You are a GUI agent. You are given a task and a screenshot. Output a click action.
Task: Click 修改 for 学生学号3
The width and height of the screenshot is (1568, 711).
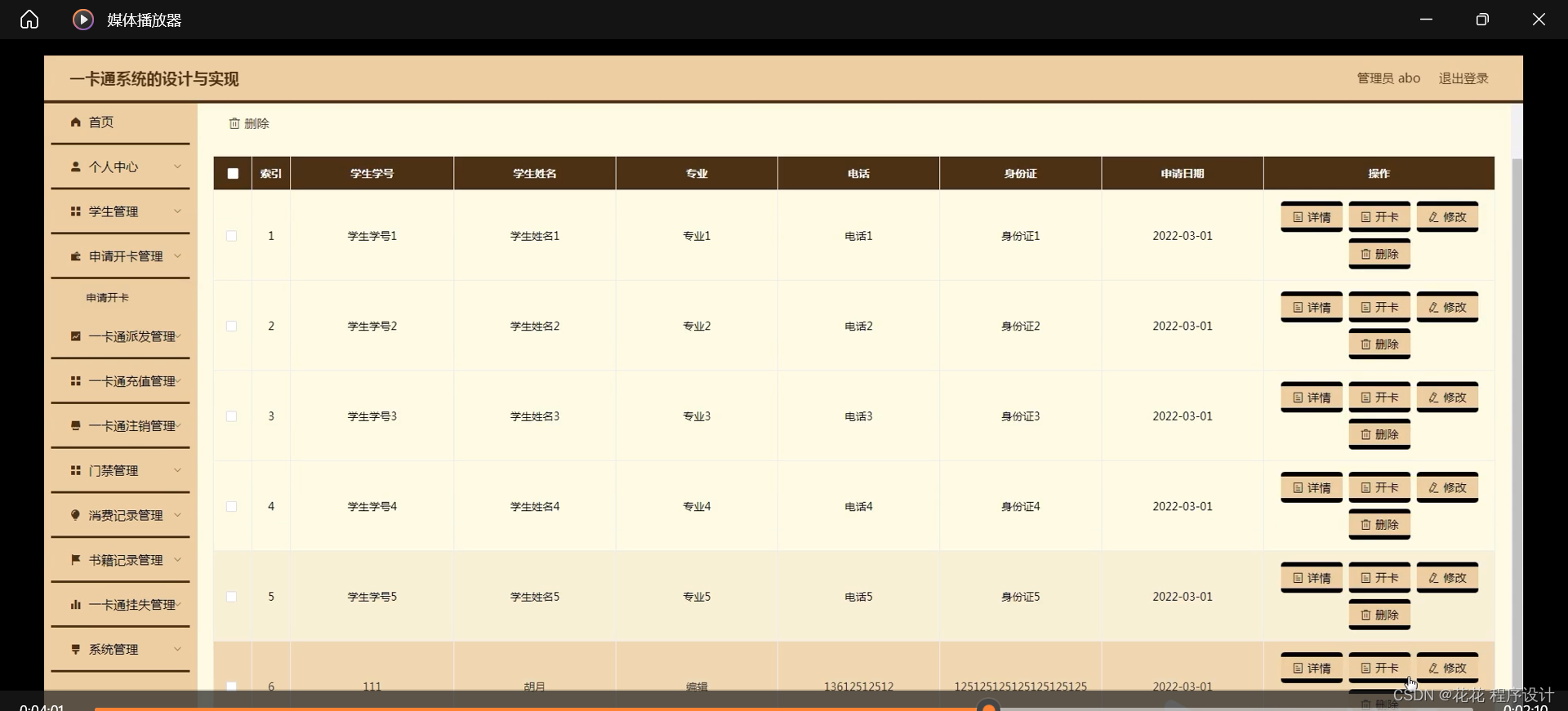1447,398
